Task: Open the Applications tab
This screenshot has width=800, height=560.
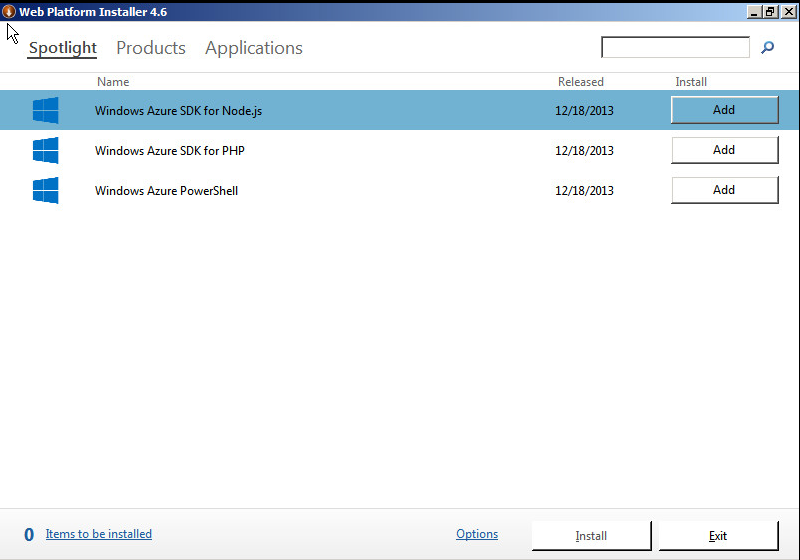Action: (x=254, y=48)
